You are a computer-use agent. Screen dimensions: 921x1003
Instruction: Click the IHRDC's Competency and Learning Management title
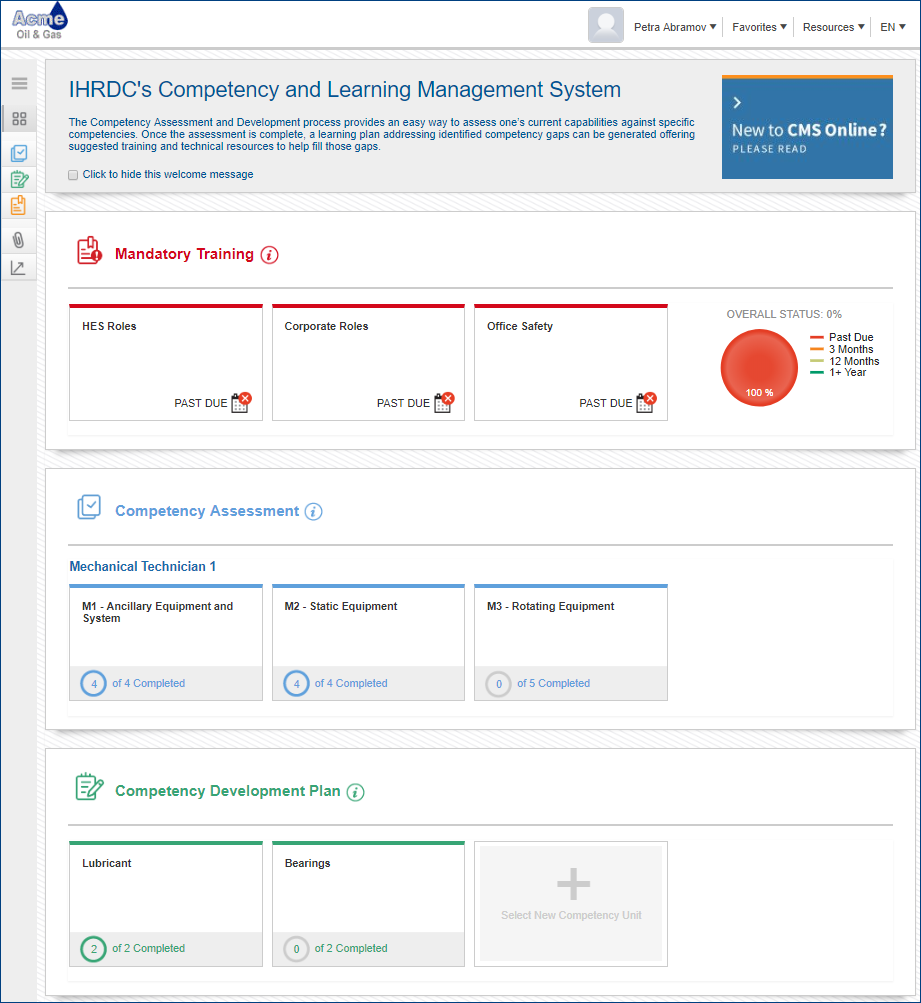(x=345, y=90)
